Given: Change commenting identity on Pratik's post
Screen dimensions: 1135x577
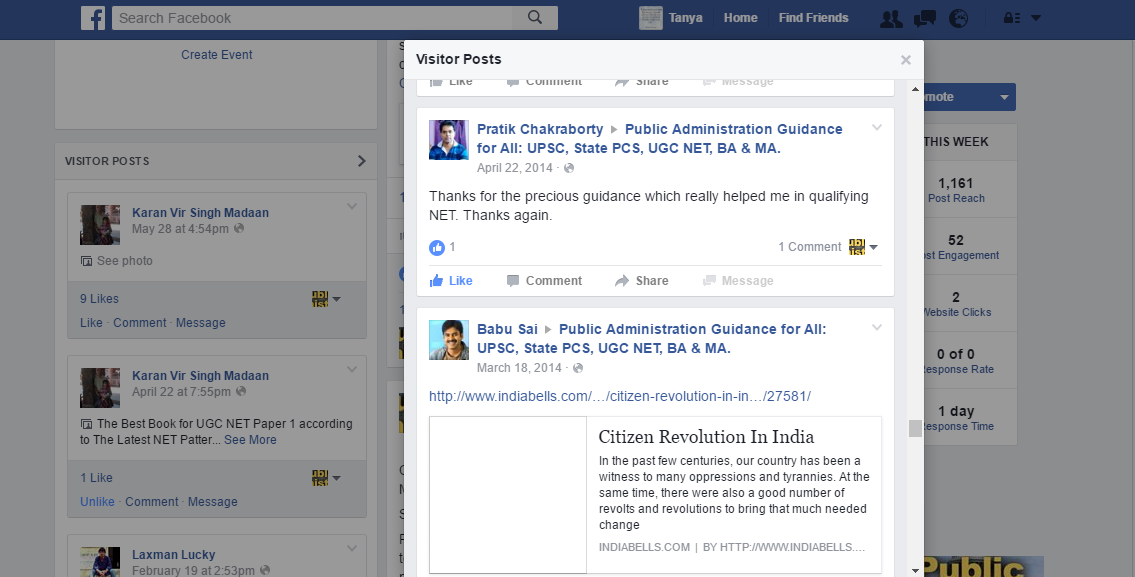Looking at the screenshot, I should 863,247.
